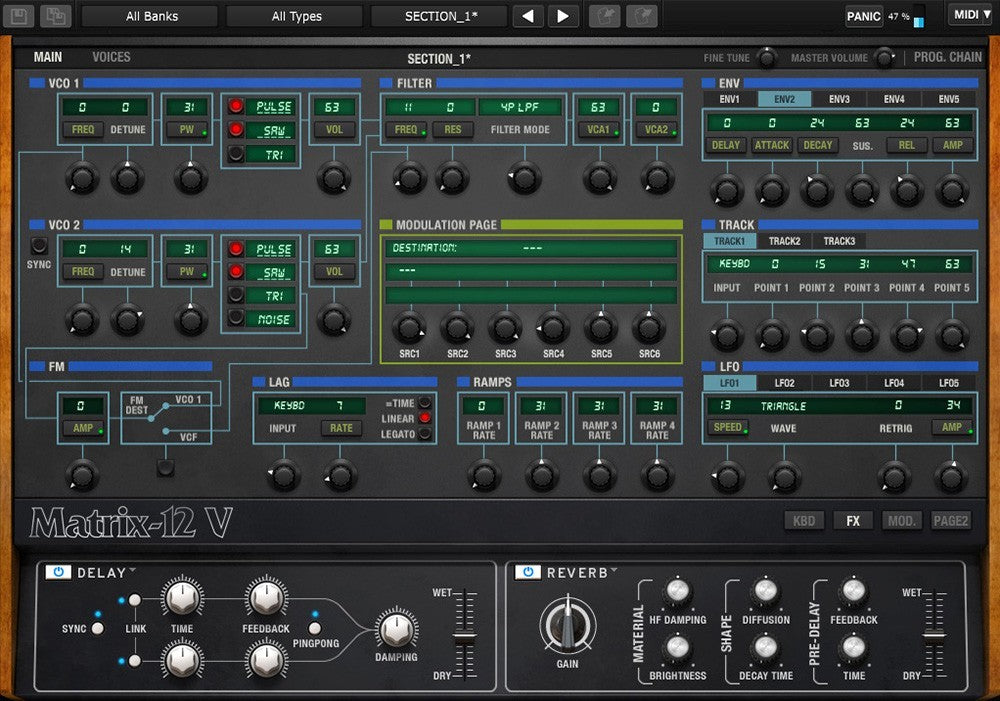Open the All Types dropdown
This screenshot has height=701, width=1000.
pos(296,16)
